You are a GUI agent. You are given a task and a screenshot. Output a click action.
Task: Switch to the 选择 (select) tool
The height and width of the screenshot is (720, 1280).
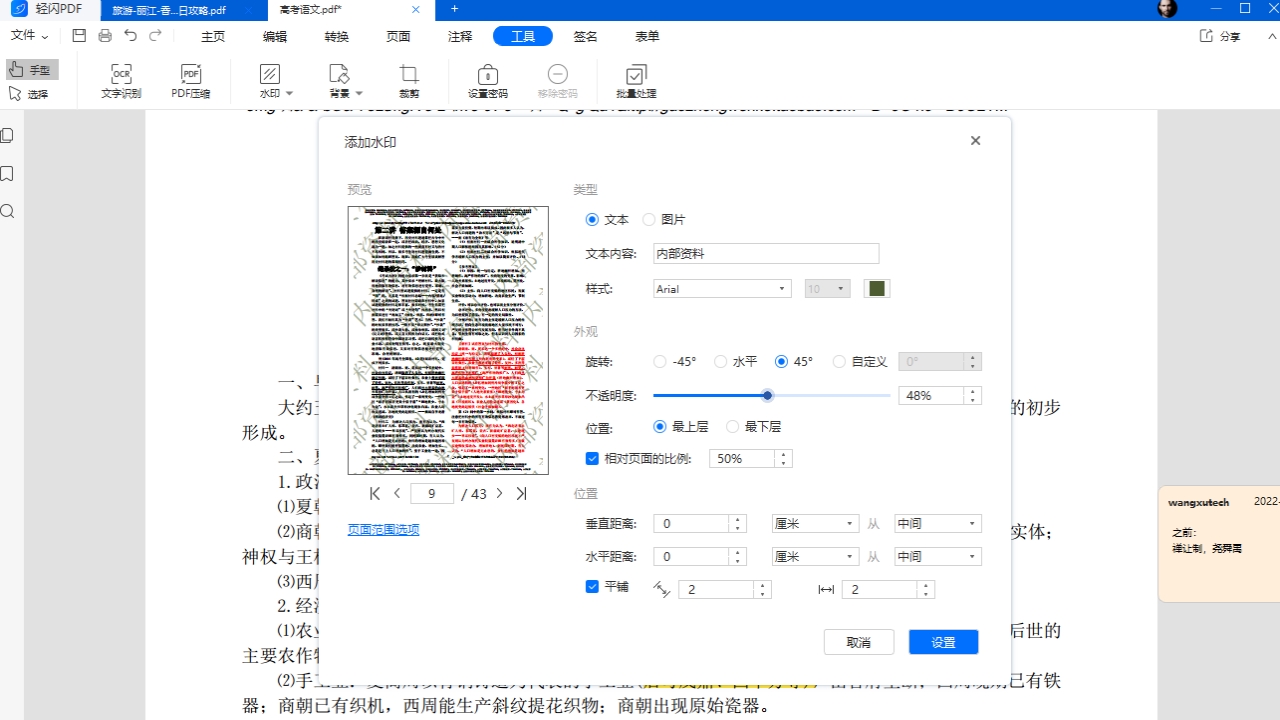[32, 92]
